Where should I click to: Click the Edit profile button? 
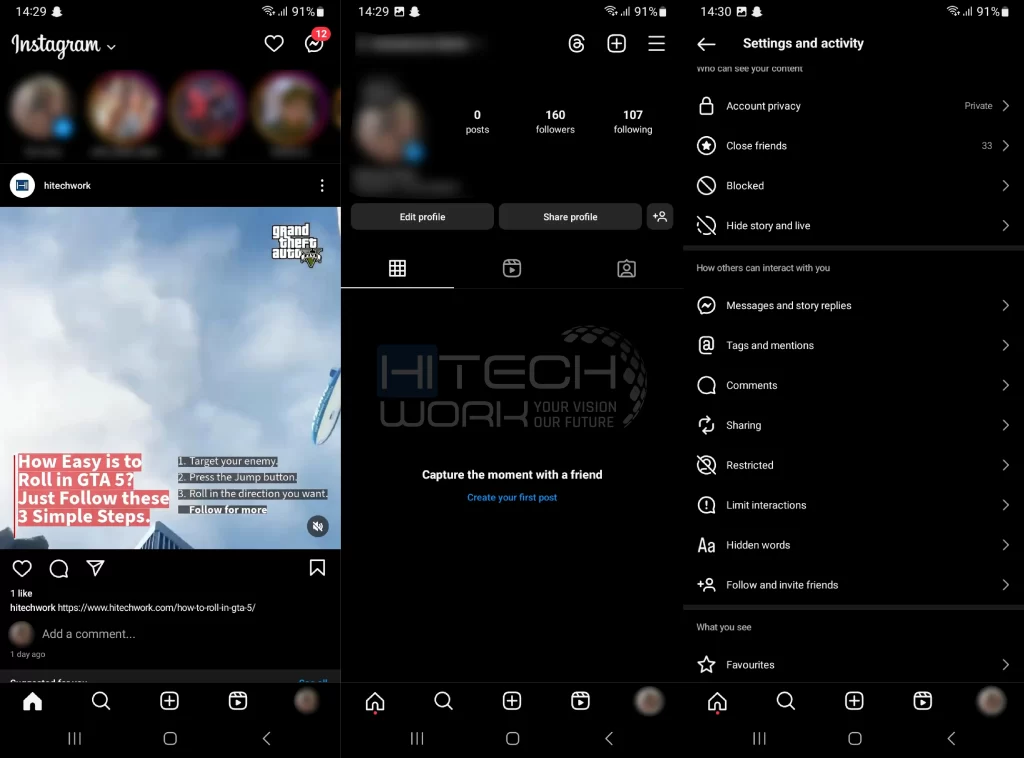click(423, 217)
